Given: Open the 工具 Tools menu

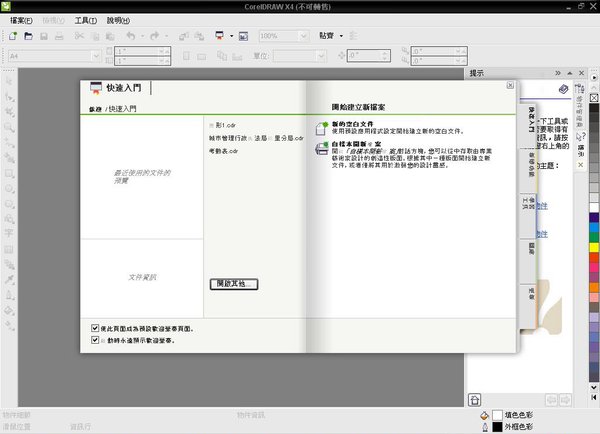Looking at the screenshot, I should tap(85, 21).
